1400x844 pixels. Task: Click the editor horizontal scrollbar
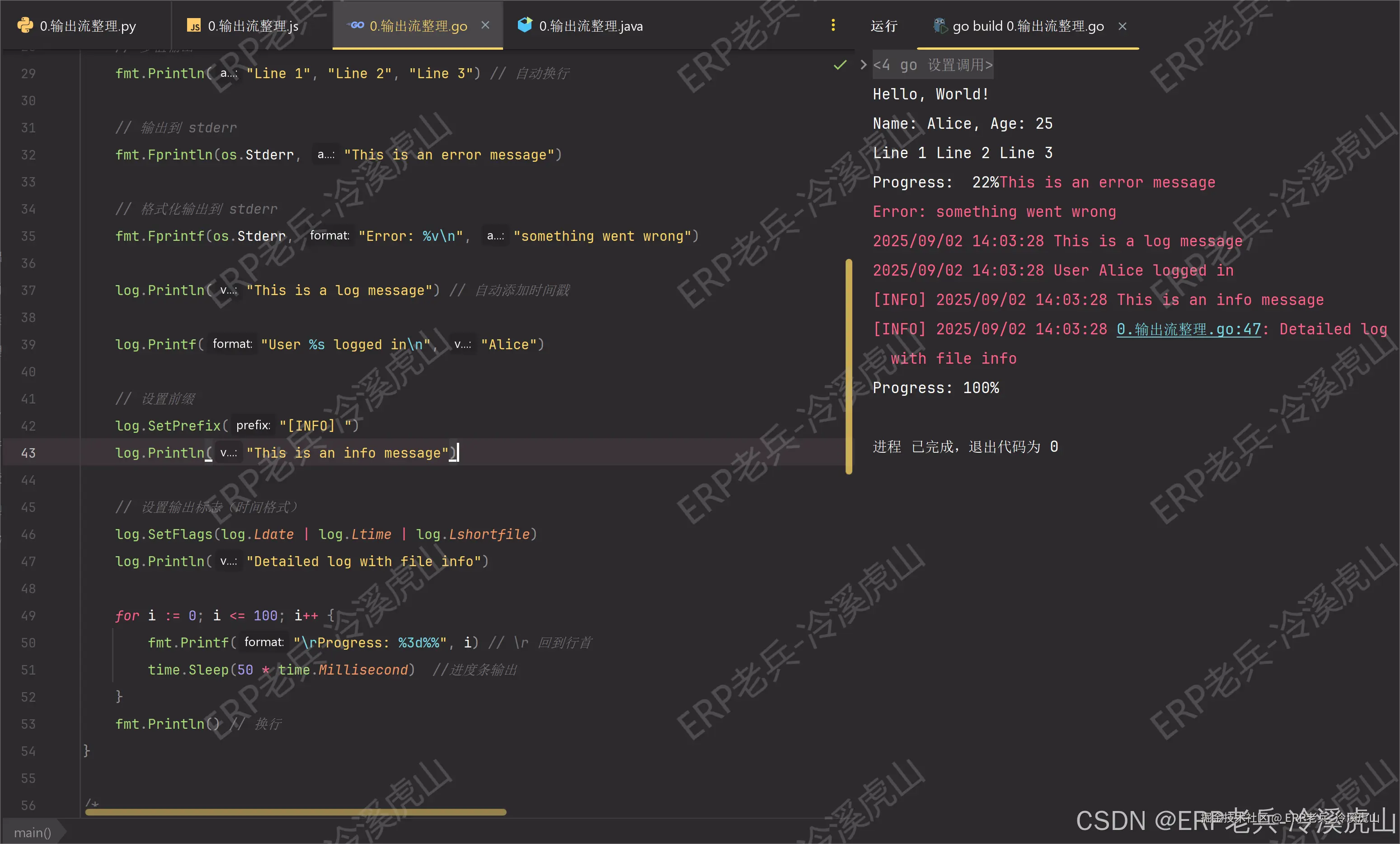tap(296, 812)
